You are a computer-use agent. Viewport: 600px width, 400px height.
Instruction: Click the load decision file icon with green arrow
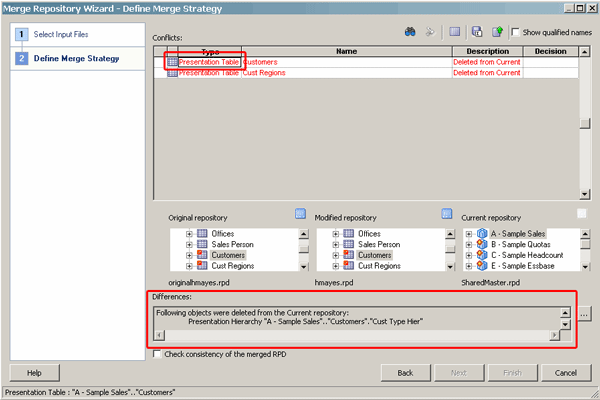click(x=497, y=32)
